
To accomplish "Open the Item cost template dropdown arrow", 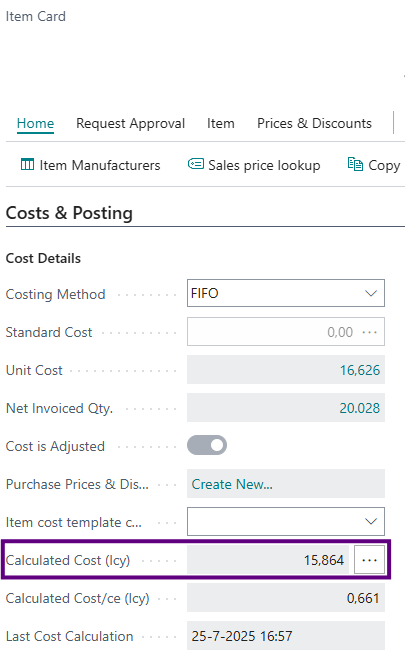I will [371, 521].
